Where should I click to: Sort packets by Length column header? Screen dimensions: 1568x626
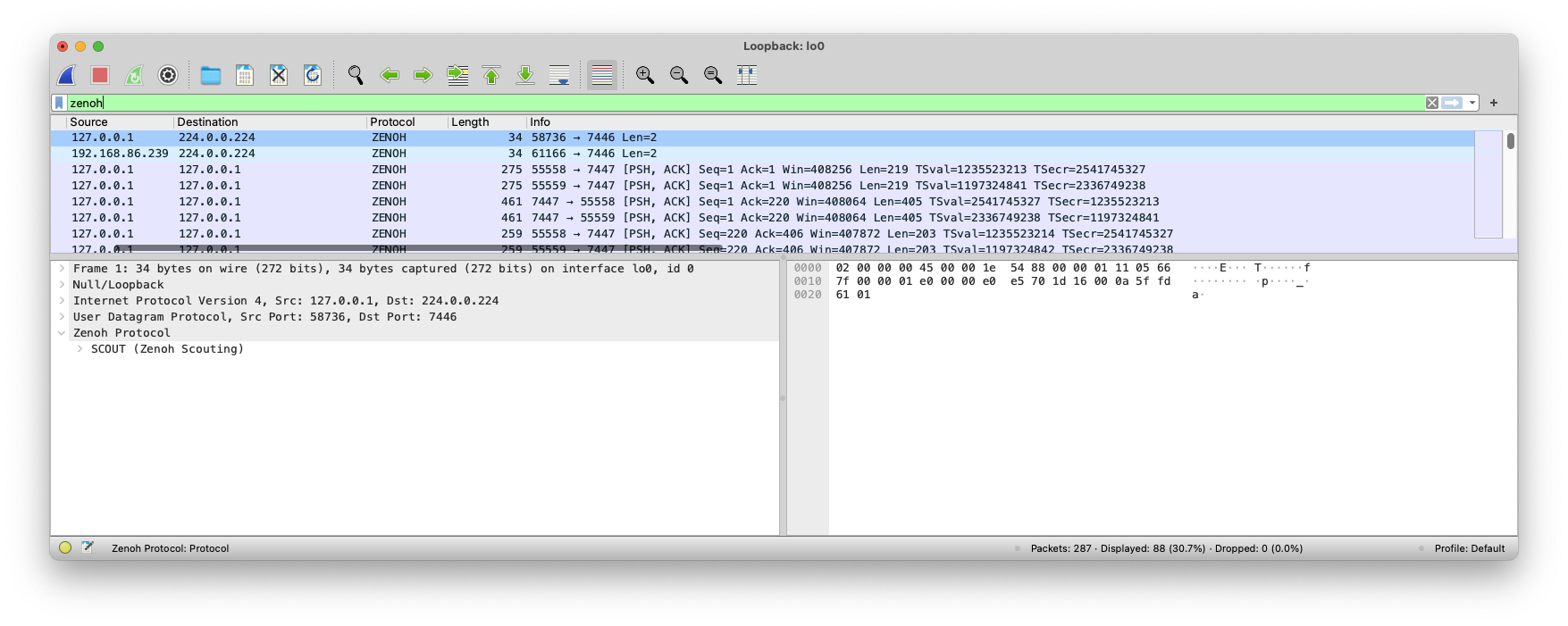pyautogui.click(x=470, y=122)
